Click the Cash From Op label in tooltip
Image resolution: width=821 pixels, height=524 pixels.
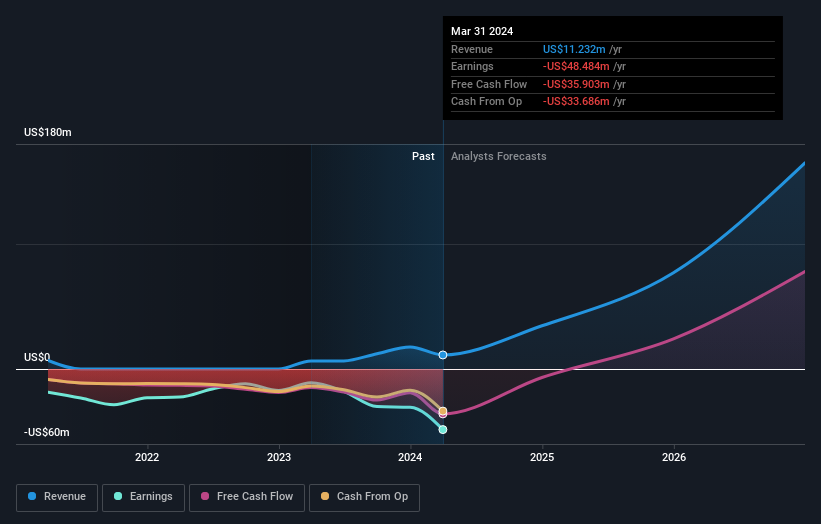pyautogui.click(x=486, y=102)
